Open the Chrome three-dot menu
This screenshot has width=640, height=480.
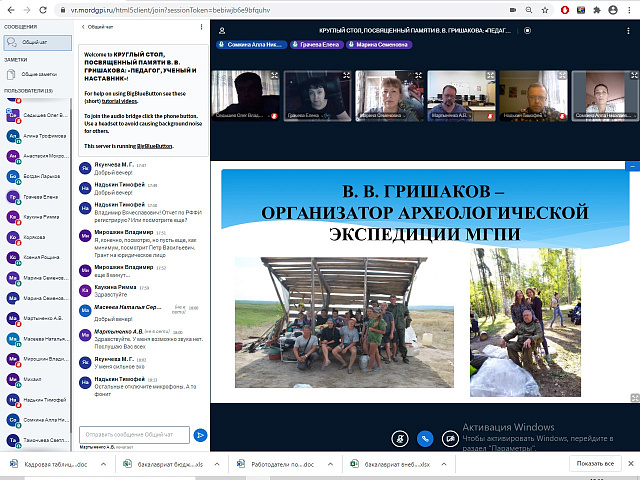[x=629, y=10]
